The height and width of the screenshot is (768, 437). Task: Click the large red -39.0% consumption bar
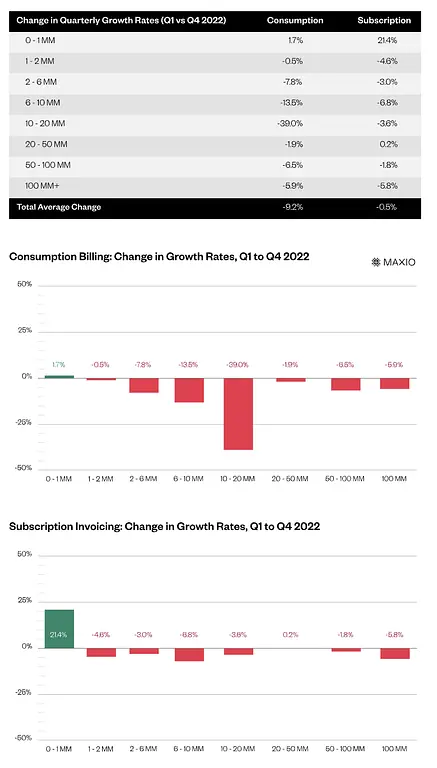(x=239, y=414)
